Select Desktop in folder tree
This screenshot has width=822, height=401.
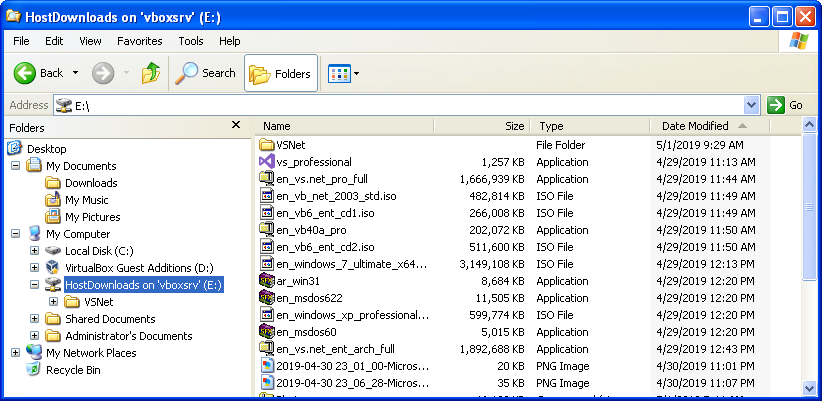(x=47, y=149)
